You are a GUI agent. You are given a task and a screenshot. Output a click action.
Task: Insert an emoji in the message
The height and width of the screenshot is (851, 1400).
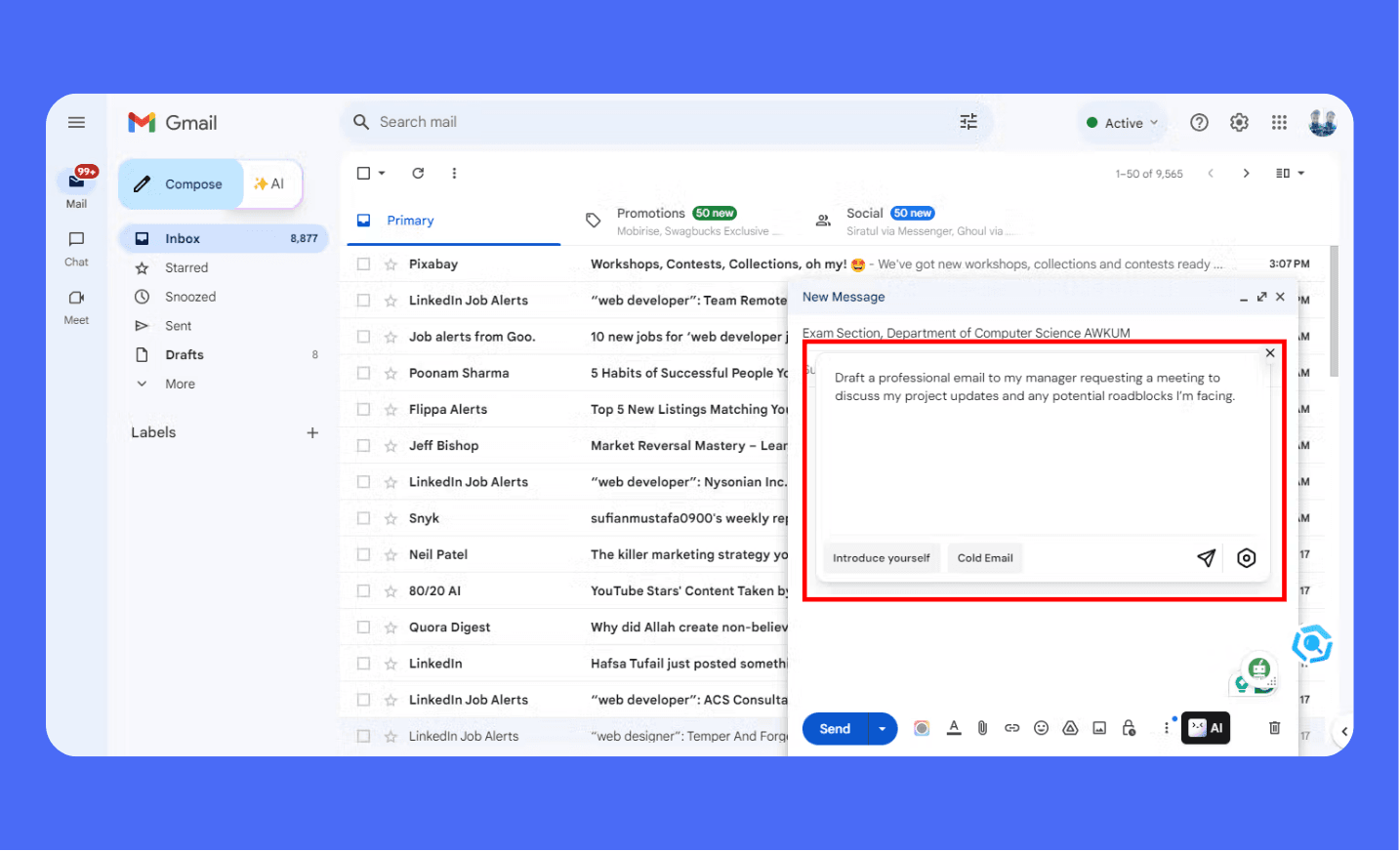pos(1042,728)
